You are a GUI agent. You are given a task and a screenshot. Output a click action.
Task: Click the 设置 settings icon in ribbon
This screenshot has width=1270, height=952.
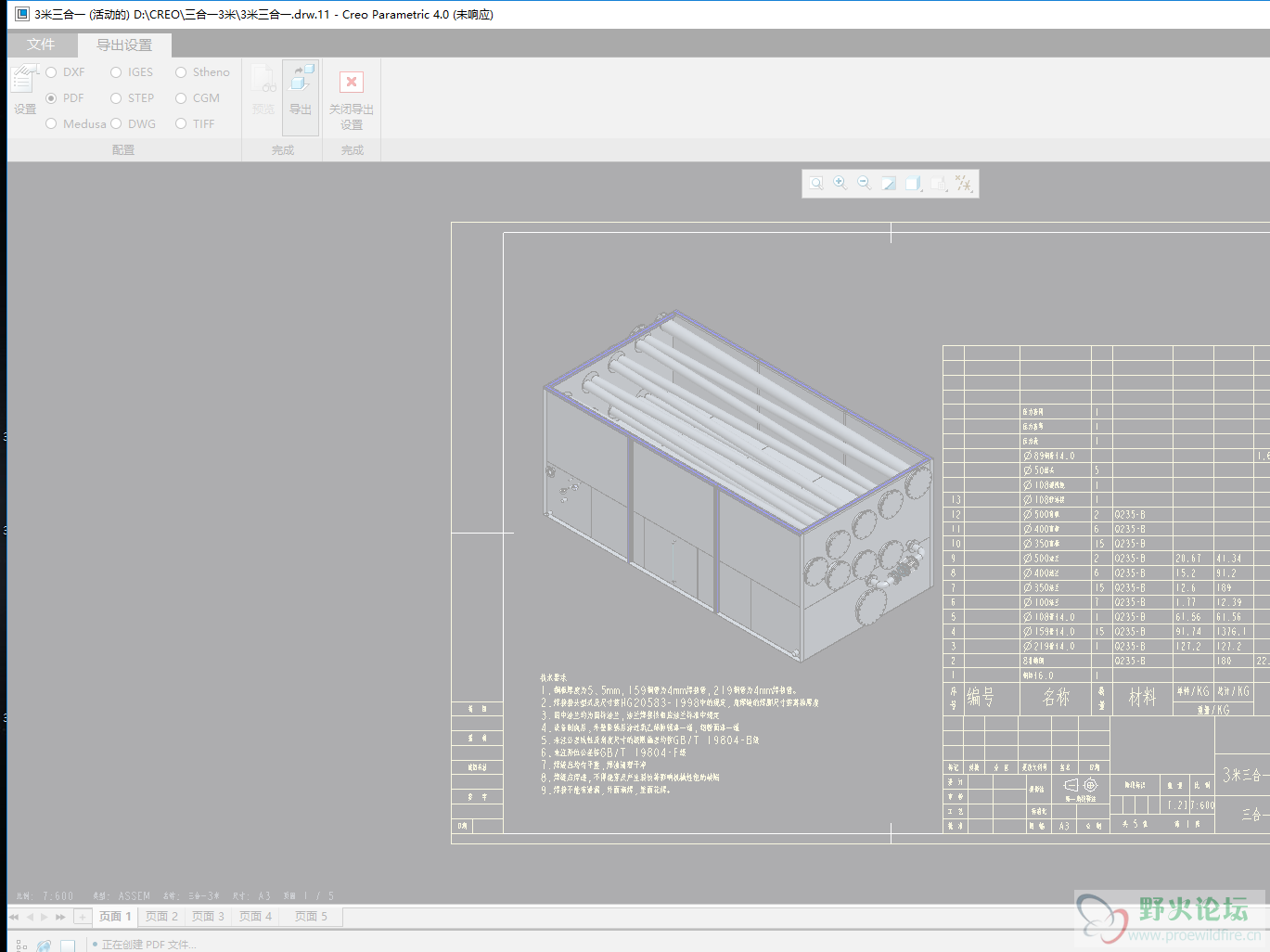(x=24, y=90)
